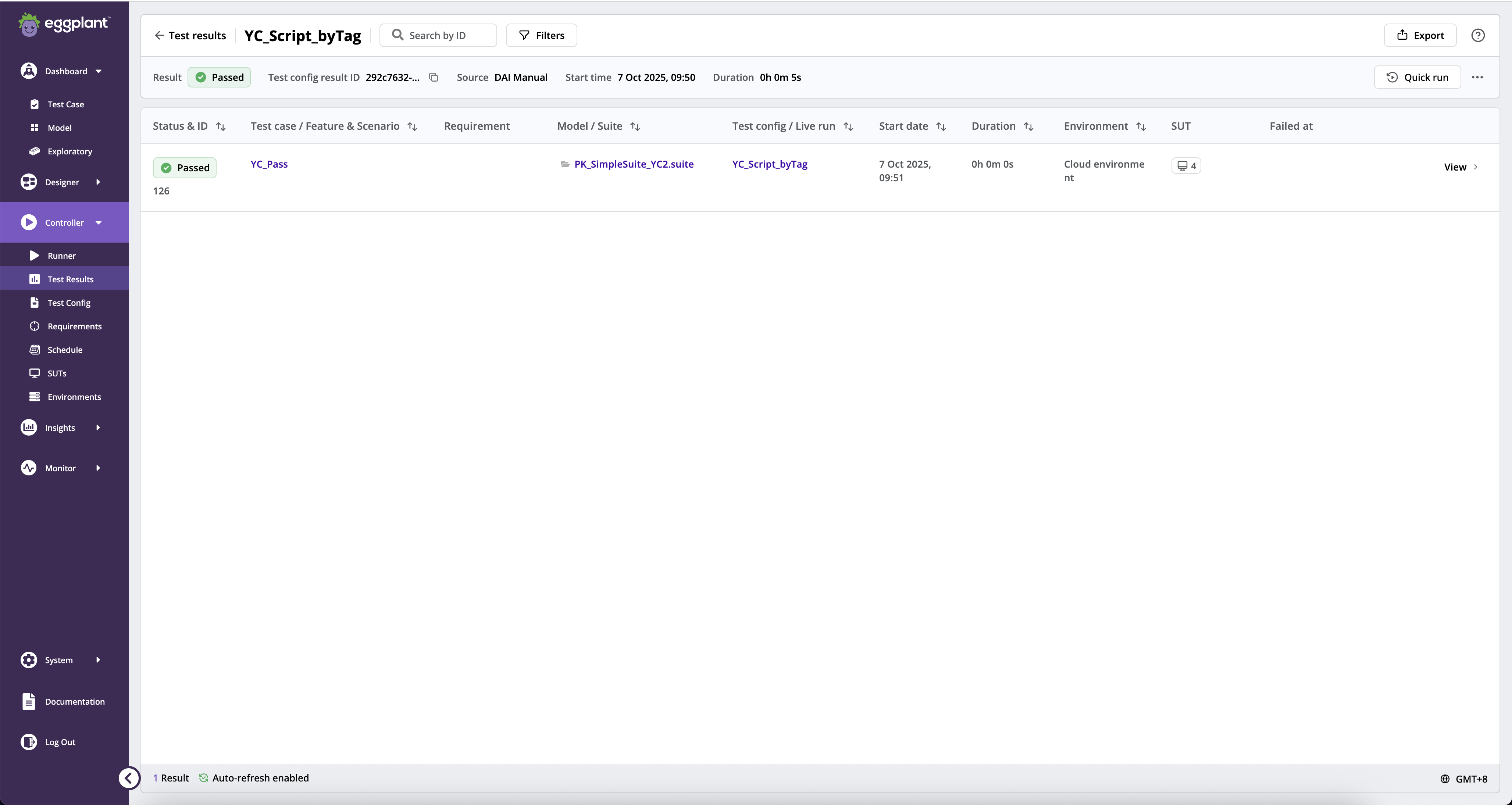Click the SUT monitor badge showing 4
Viewport: 1512px width, 805px height.
coord(1186,165)
